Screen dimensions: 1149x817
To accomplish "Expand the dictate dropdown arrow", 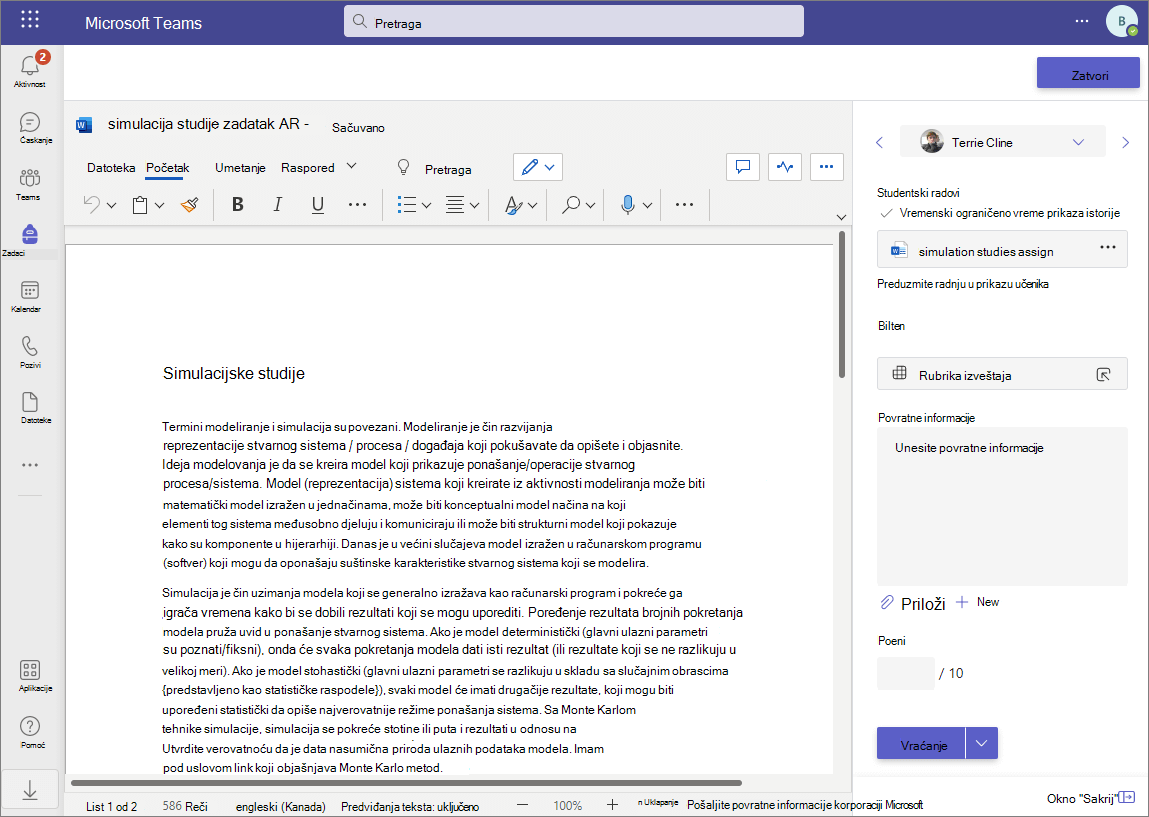I will click(x=647, y=205).
